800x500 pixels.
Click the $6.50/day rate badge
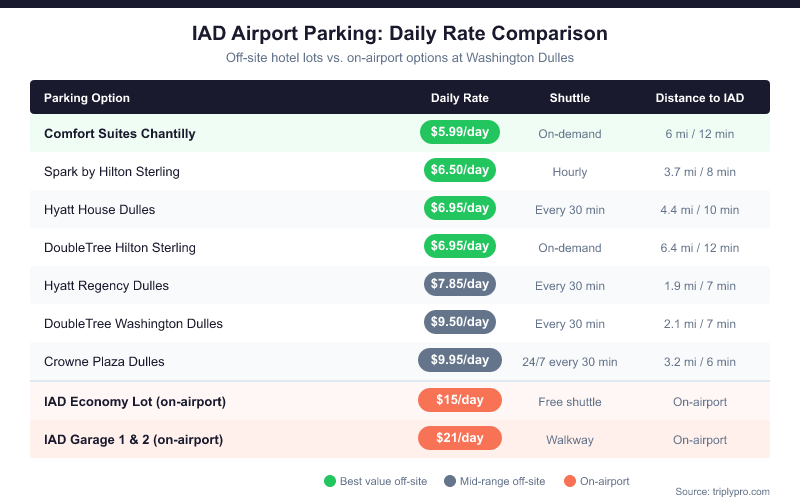[460, 171]
